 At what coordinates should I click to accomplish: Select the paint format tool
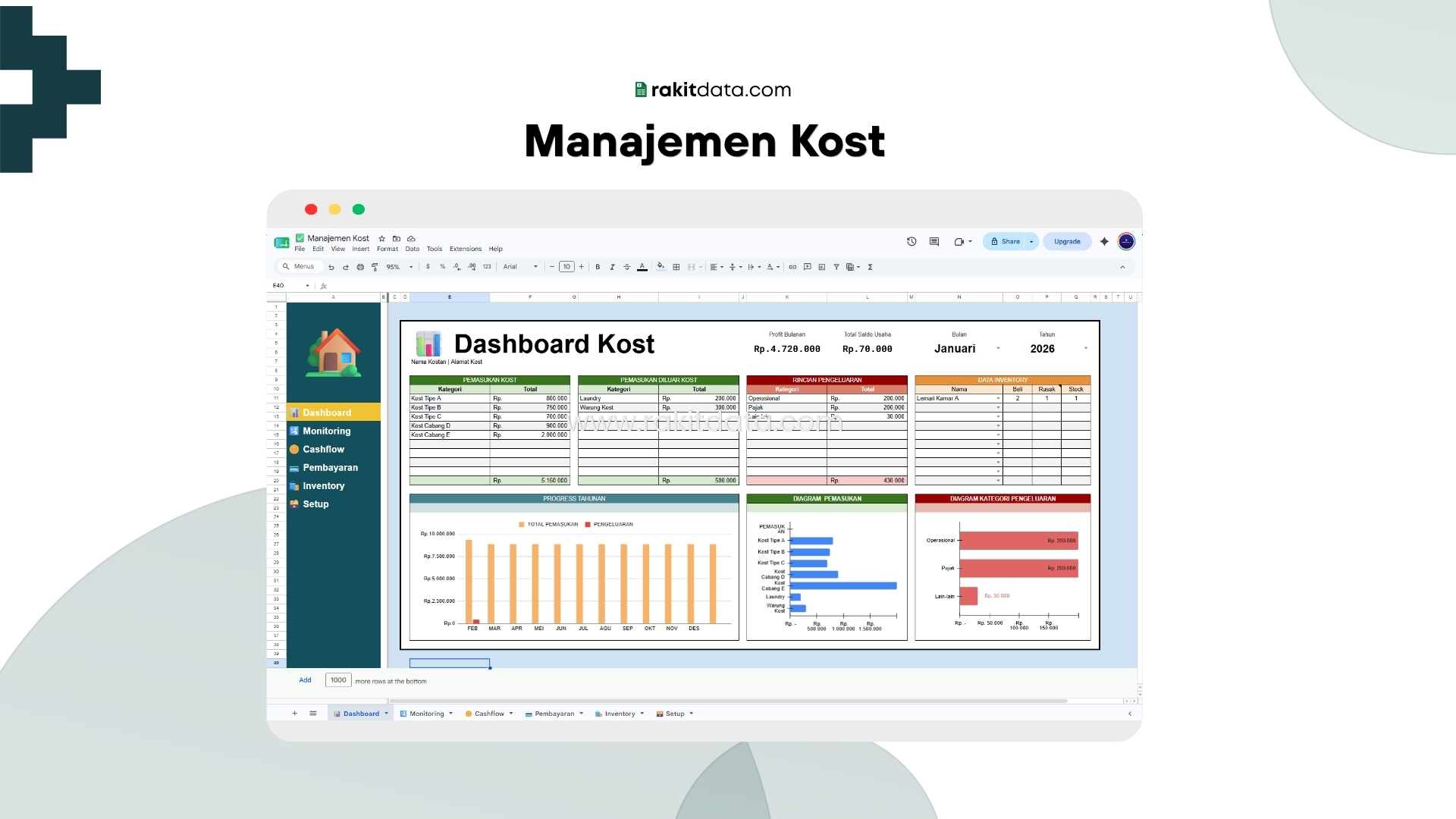tap(375, 267)
